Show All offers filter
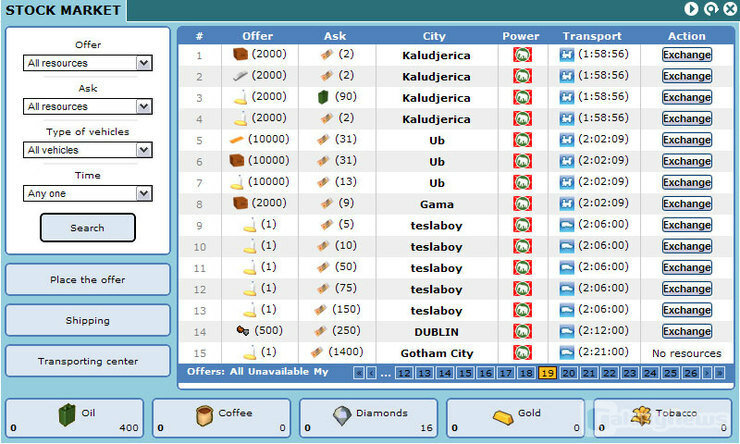740x444 pixels. pyautogui.click(x=236, y=371)
